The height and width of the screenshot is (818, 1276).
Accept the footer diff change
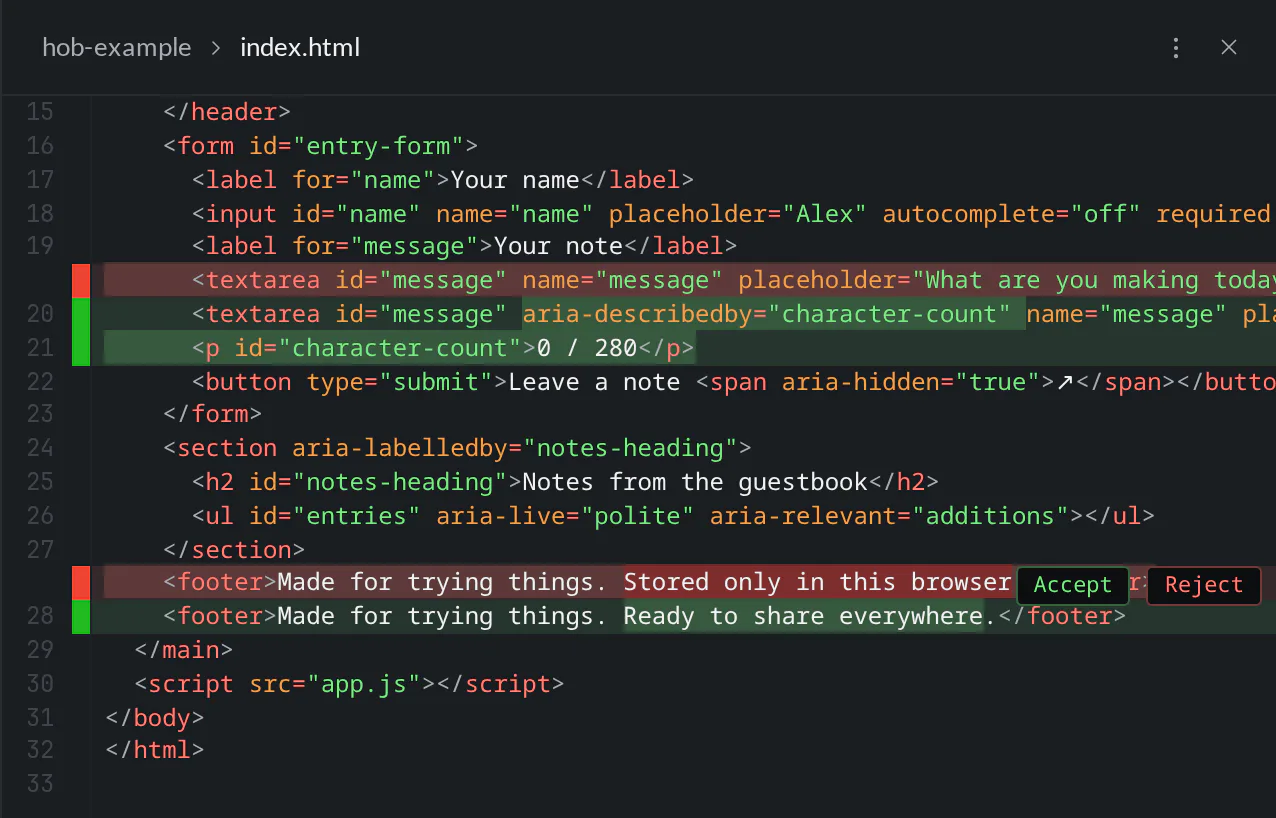point(1072,585)
